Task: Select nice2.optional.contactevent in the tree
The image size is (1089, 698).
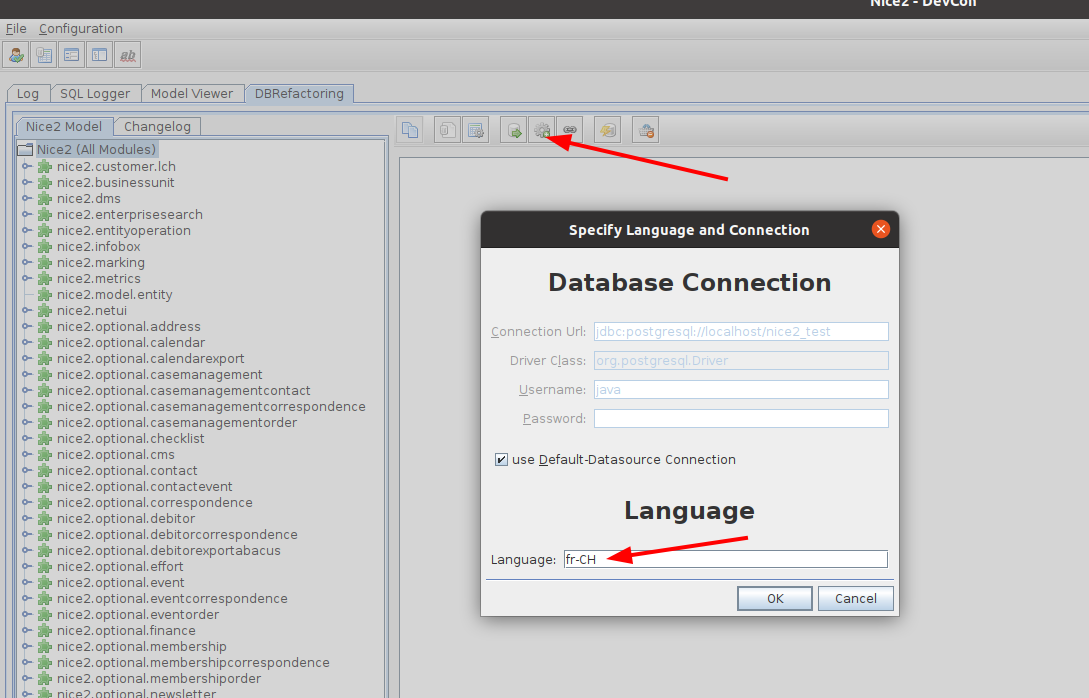Action: click(144, 486)
